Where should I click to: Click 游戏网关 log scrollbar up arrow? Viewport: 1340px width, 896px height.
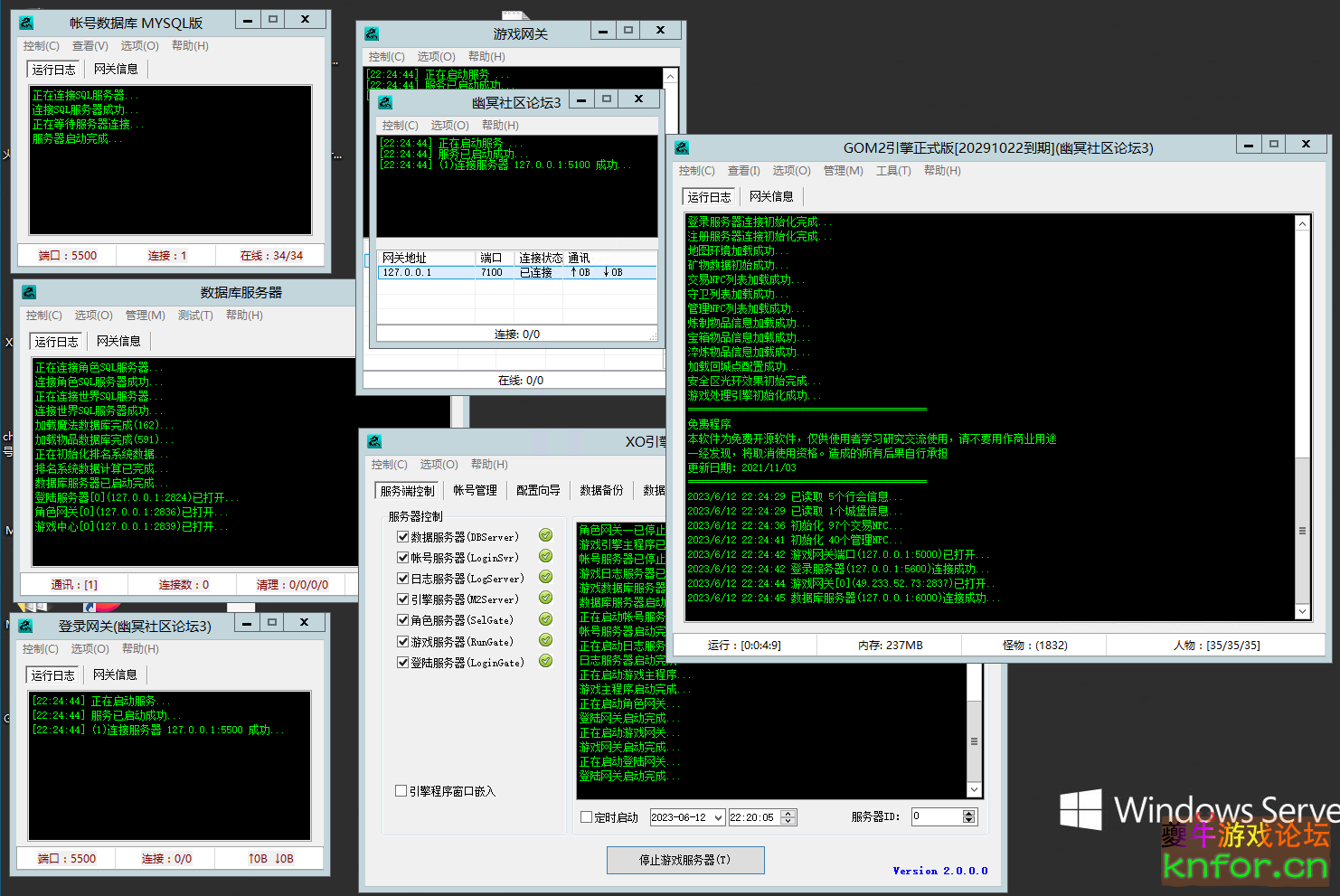click(670, 76)
